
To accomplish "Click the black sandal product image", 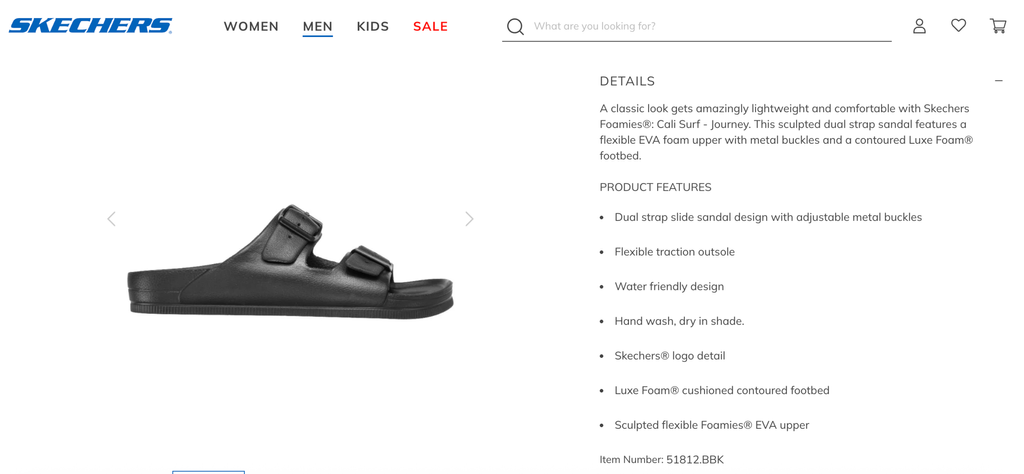I will [290, 262].
